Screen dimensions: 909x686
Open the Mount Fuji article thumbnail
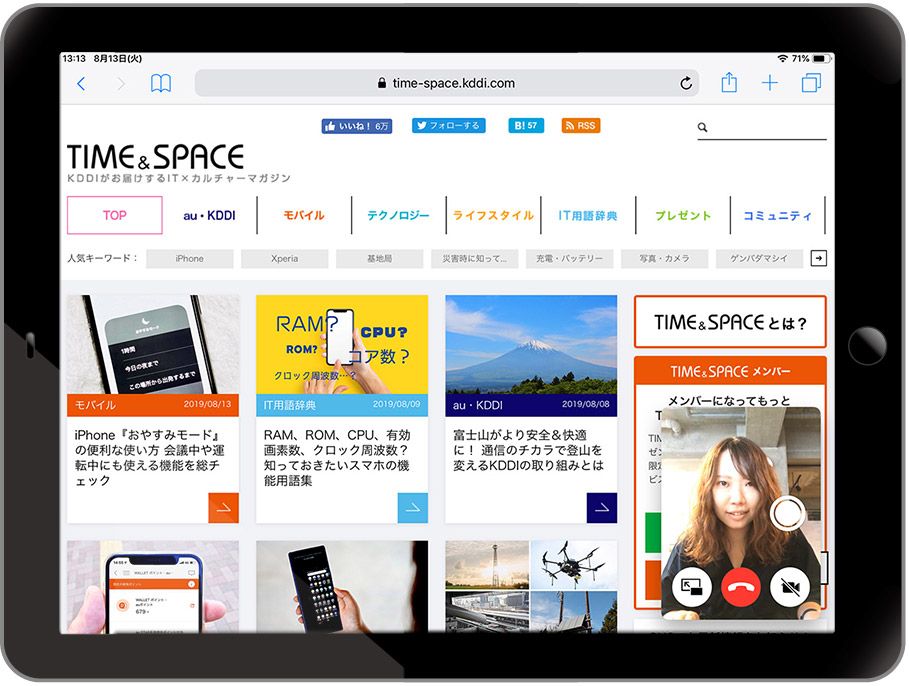[x=531, y=344]
